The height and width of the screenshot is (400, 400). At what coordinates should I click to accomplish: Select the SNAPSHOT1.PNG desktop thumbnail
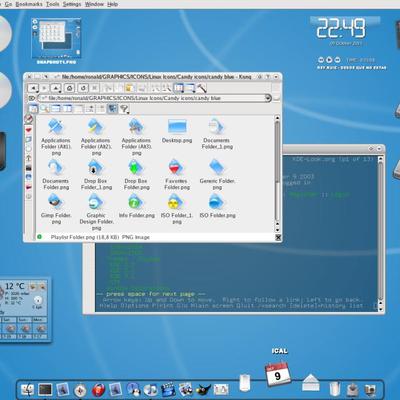[56, 41]
